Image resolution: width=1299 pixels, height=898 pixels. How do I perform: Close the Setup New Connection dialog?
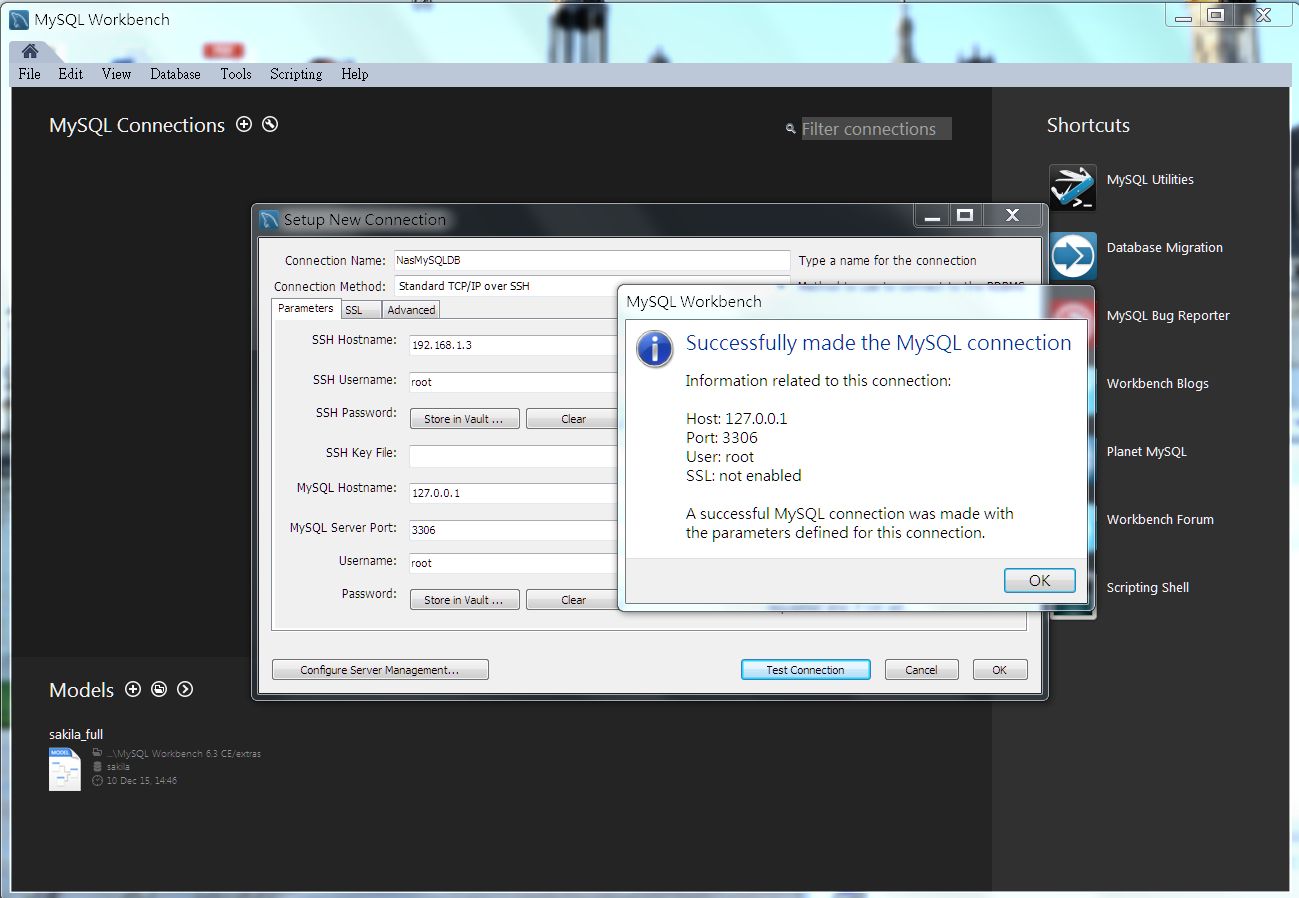[x=1012, y=215]
